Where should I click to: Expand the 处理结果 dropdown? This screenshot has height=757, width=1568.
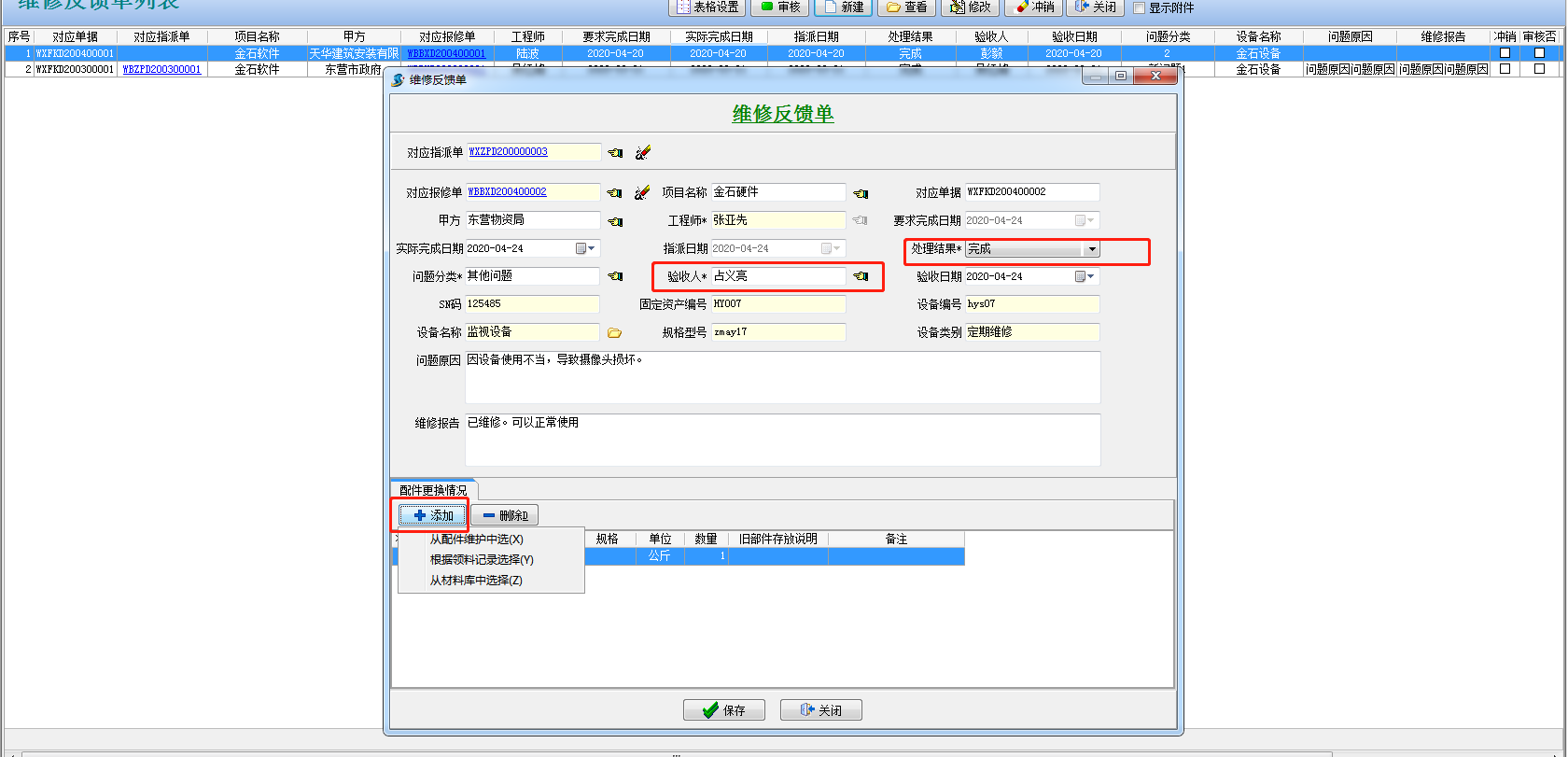(x=1091, y=249)
